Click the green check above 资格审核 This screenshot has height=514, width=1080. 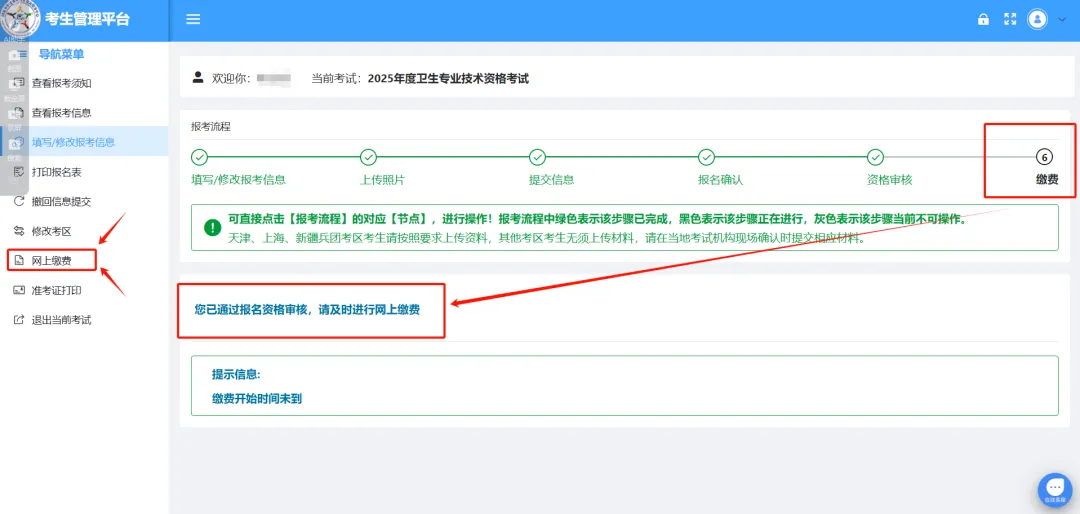[x=875, y=157]
